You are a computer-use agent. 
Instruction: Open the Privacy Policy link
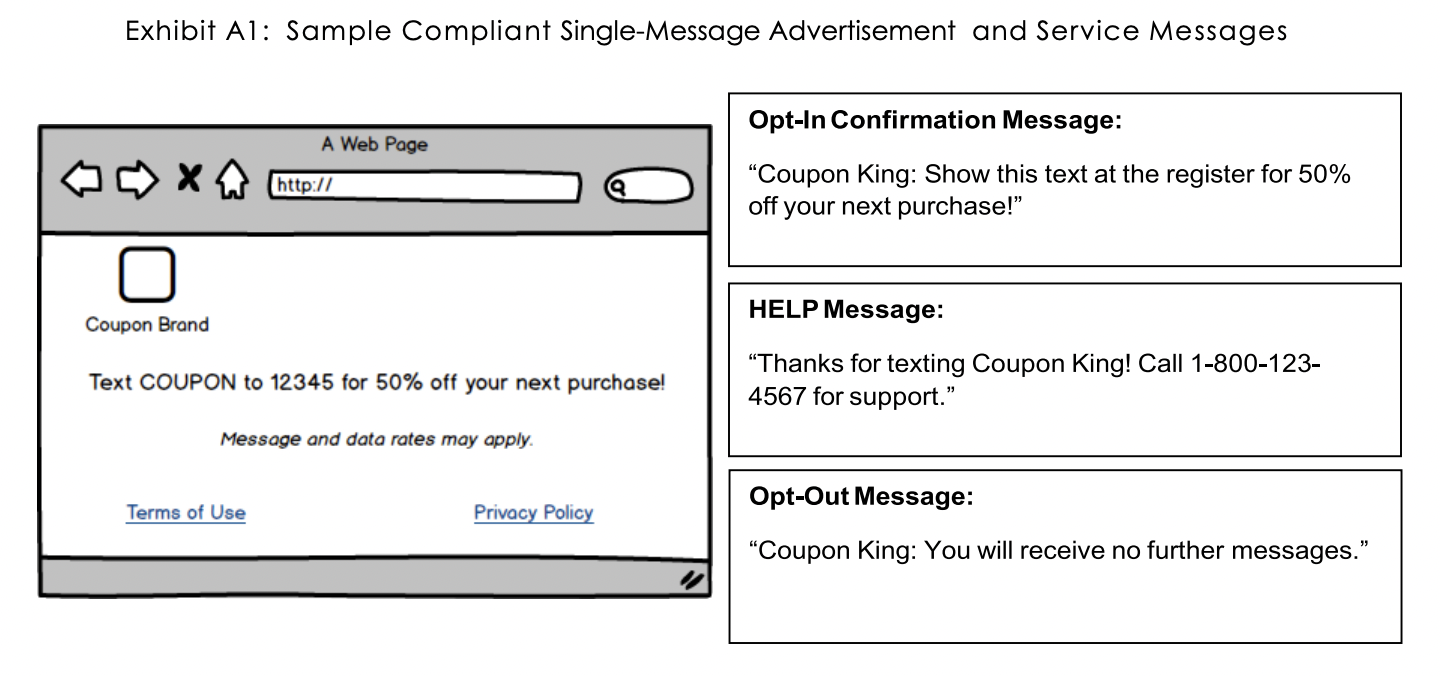pyautogui.click(x=533, y=513)
